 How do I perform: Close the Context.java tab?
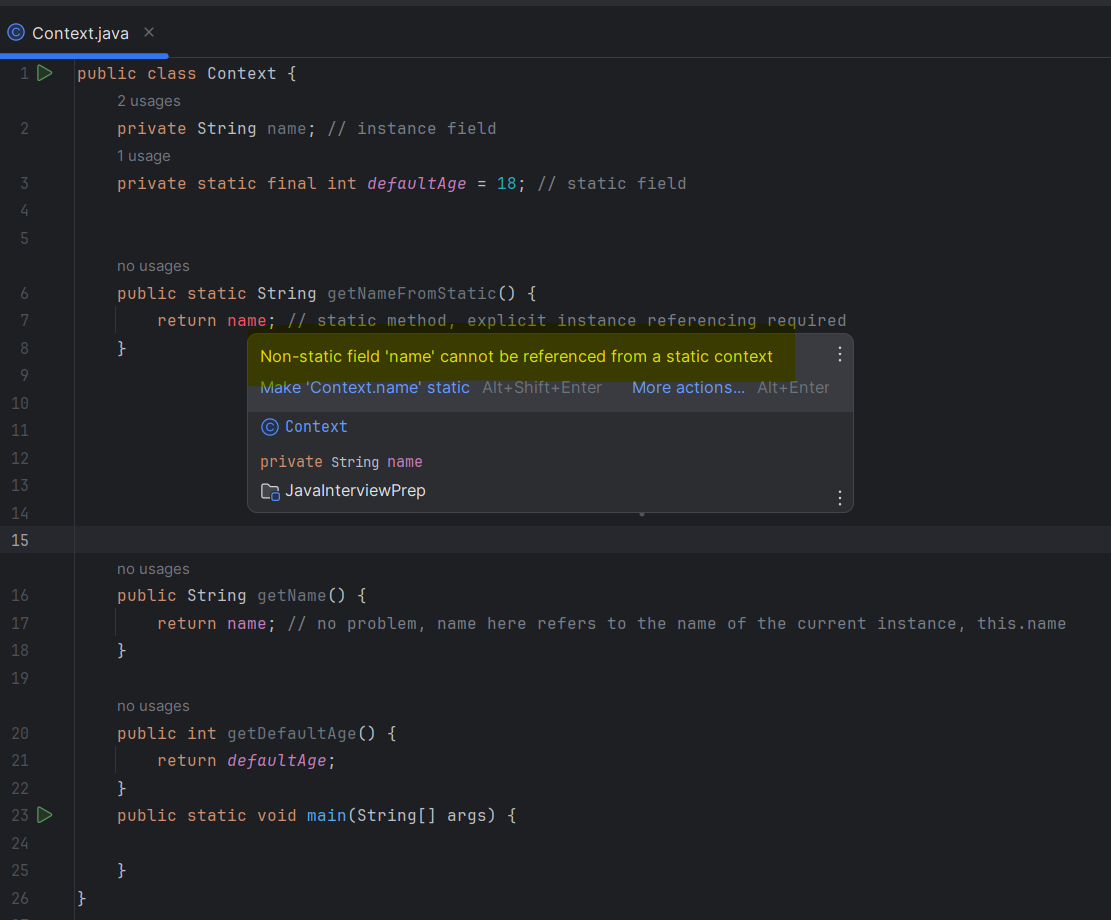[x=148, y=31]
